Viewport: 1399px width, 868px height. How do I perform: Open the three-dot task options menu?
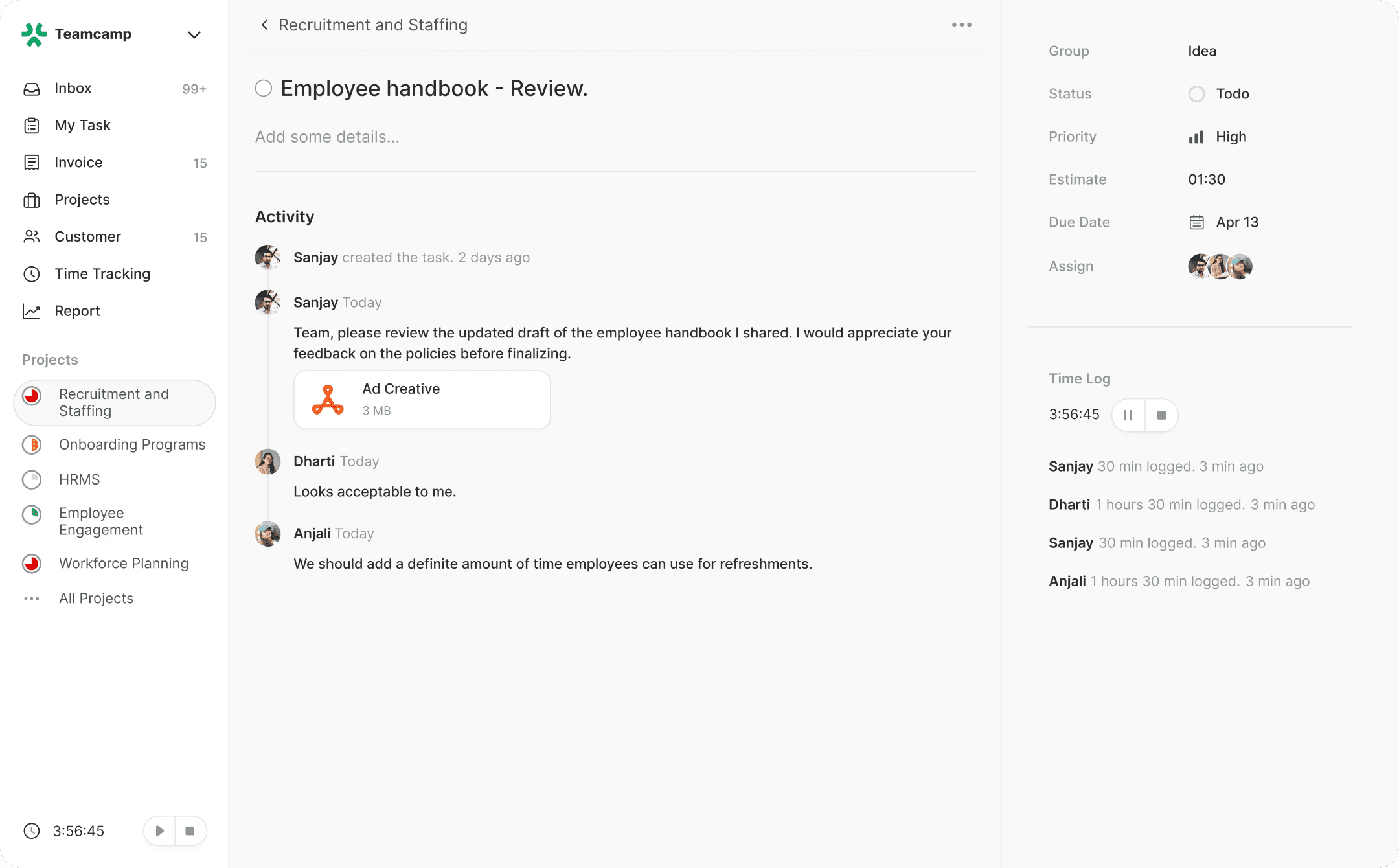pos(961,25)
